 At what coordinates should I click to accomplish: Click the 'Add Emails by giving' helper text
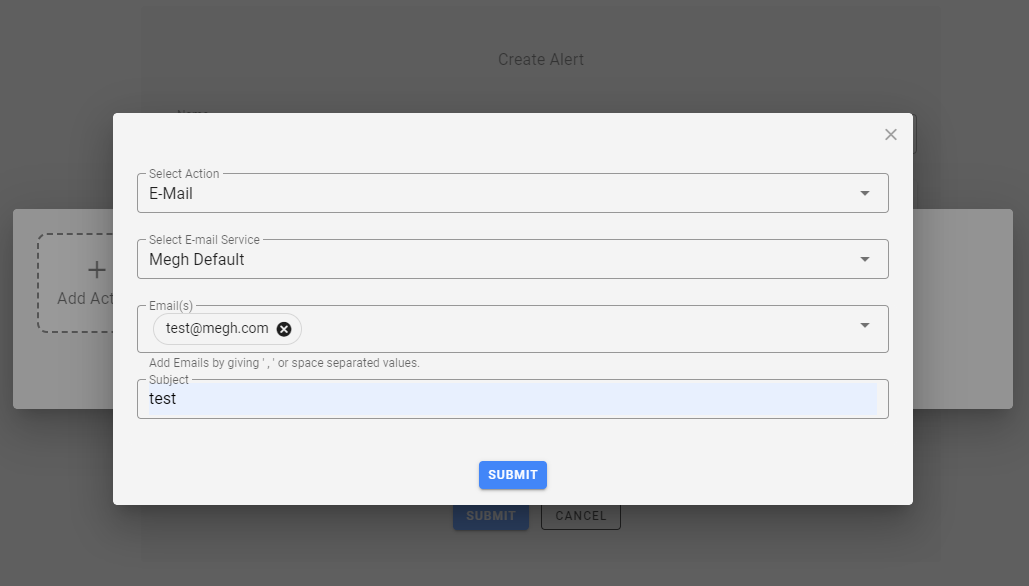tap(284, 363)
